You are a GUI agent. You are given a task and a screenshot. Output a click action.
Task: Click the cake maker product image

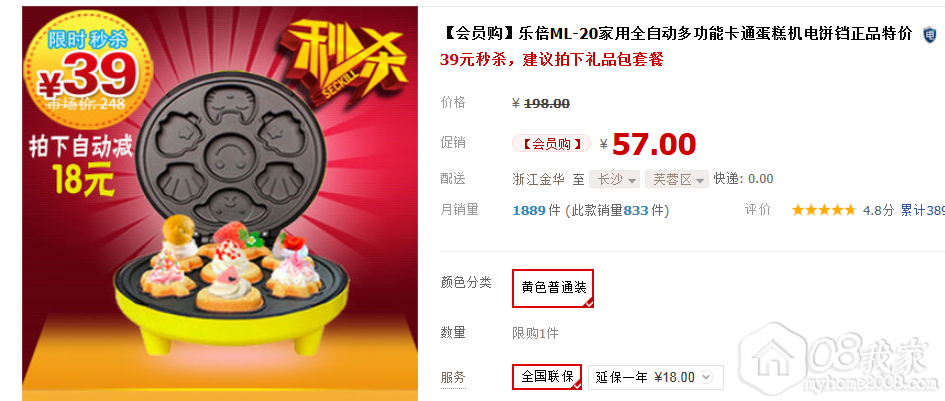(220, 203)
